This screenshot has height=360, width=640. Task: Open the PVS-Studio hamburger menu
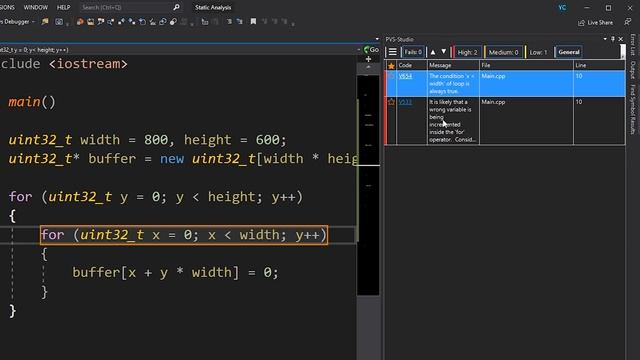[392, 52]
